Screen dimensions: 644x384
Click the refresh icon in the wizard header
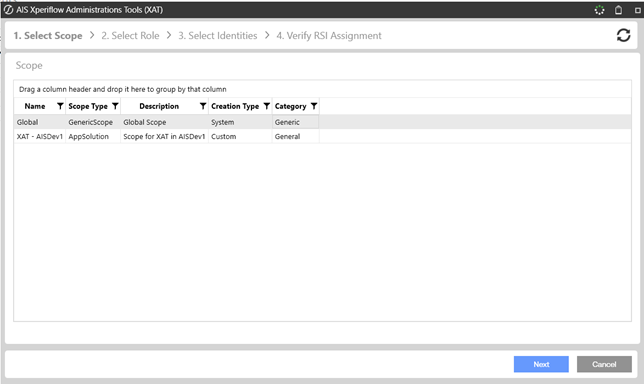coord(623,35)
